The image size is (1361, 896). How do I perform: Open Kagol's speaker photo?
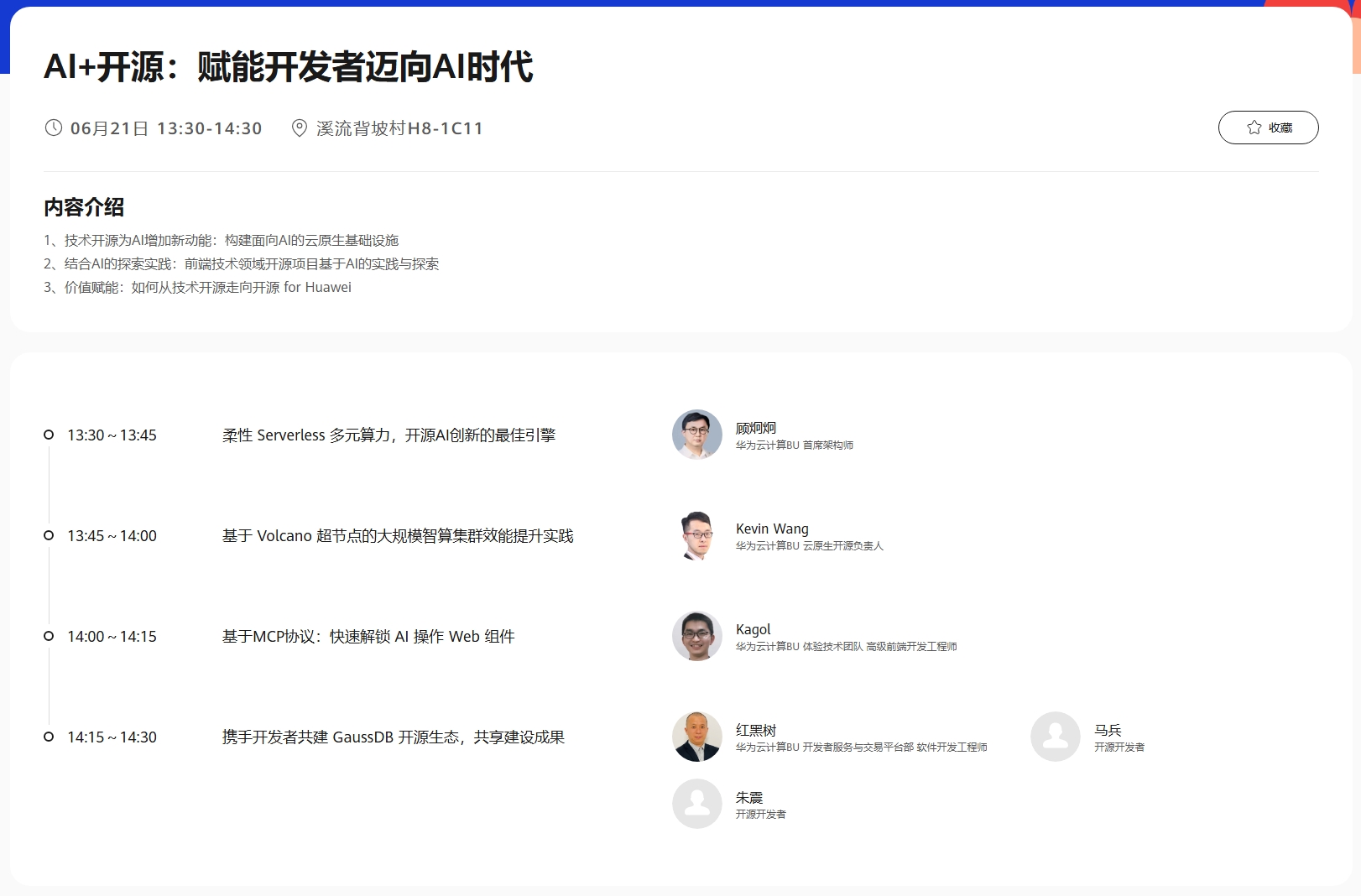(697, 636)
